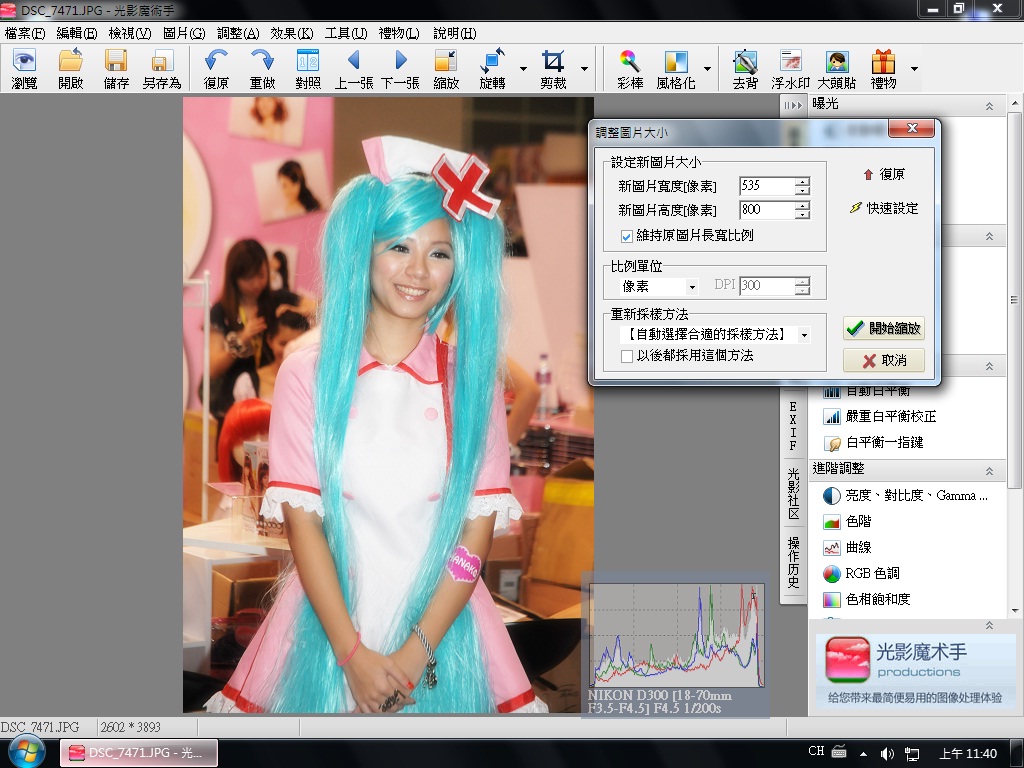Click the 新圖片寬度 width input field
This screenshot has width=1024, height=768.
tap(766, 186)
